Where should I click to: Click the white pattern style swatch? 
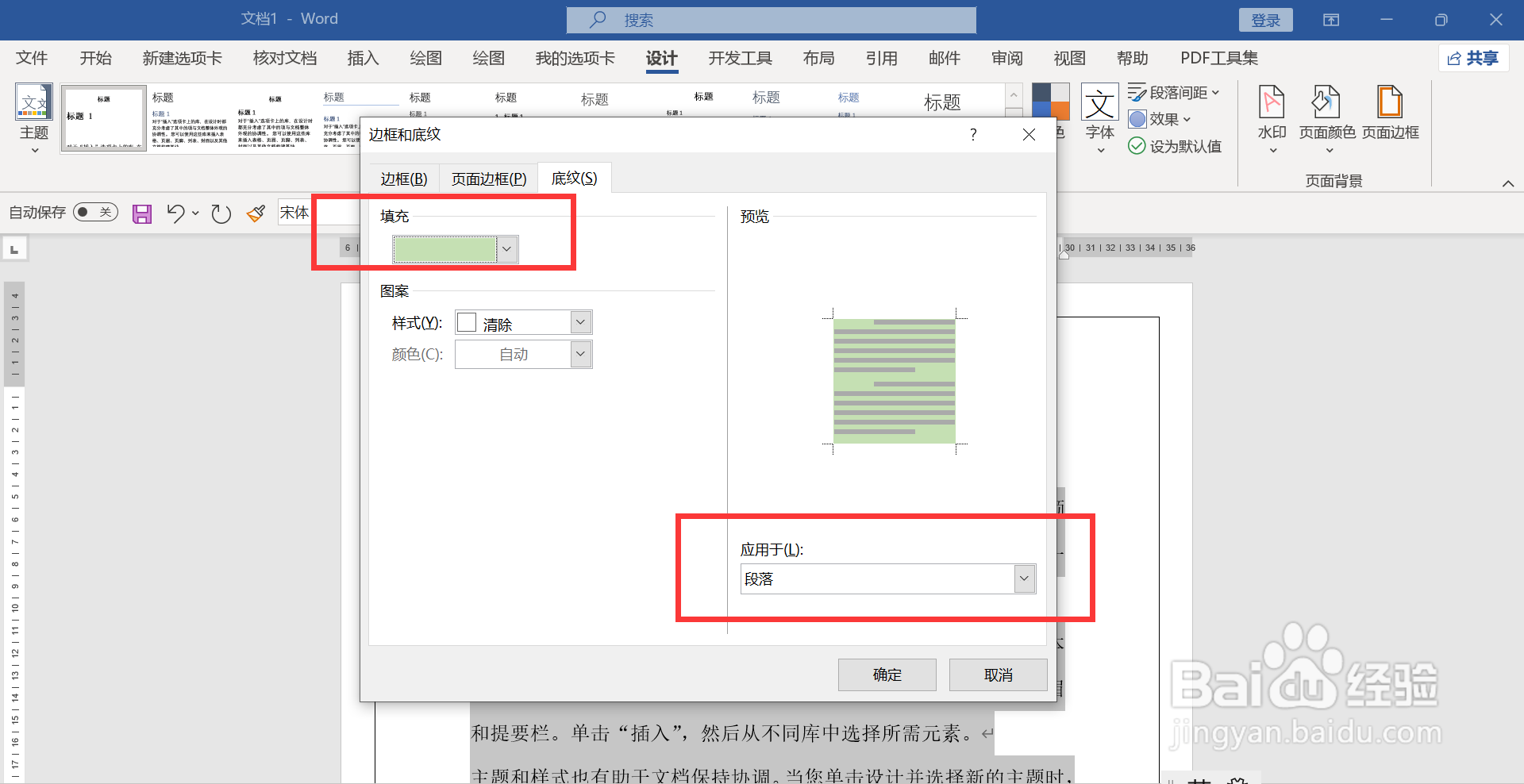(467, 322)
